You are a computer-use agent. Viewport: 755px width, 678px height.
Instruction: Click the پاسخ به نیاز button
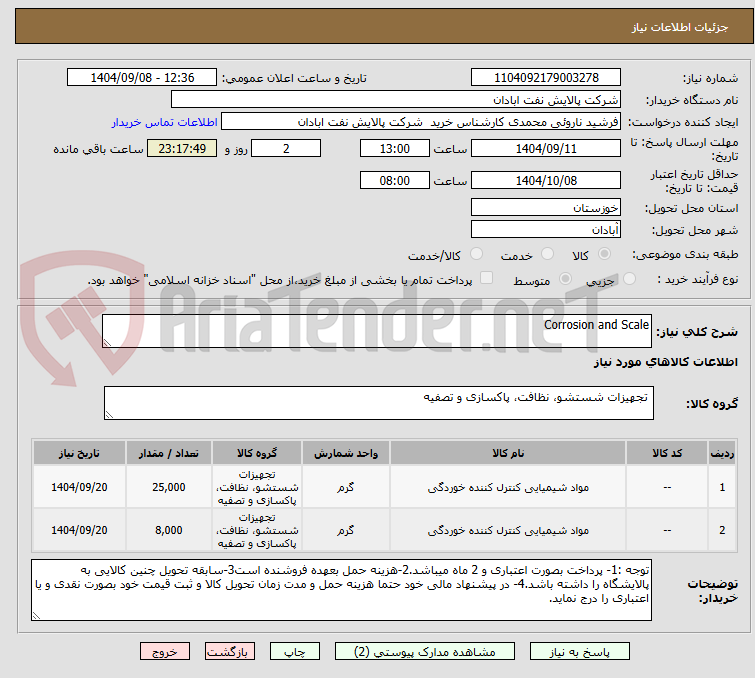[x=597, y=651]
